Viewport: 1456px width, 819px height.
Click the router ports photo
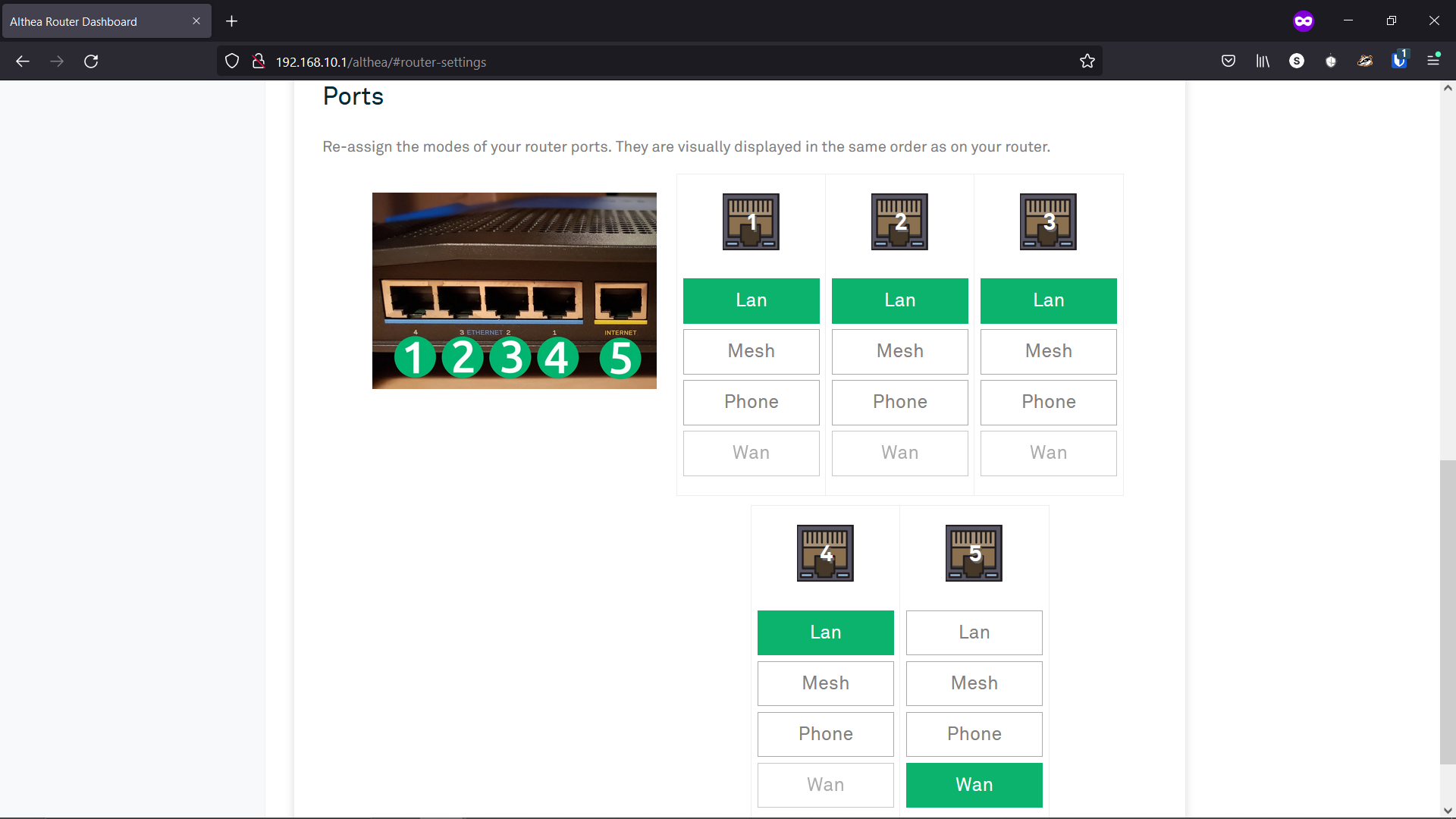(x=514, y=290)
